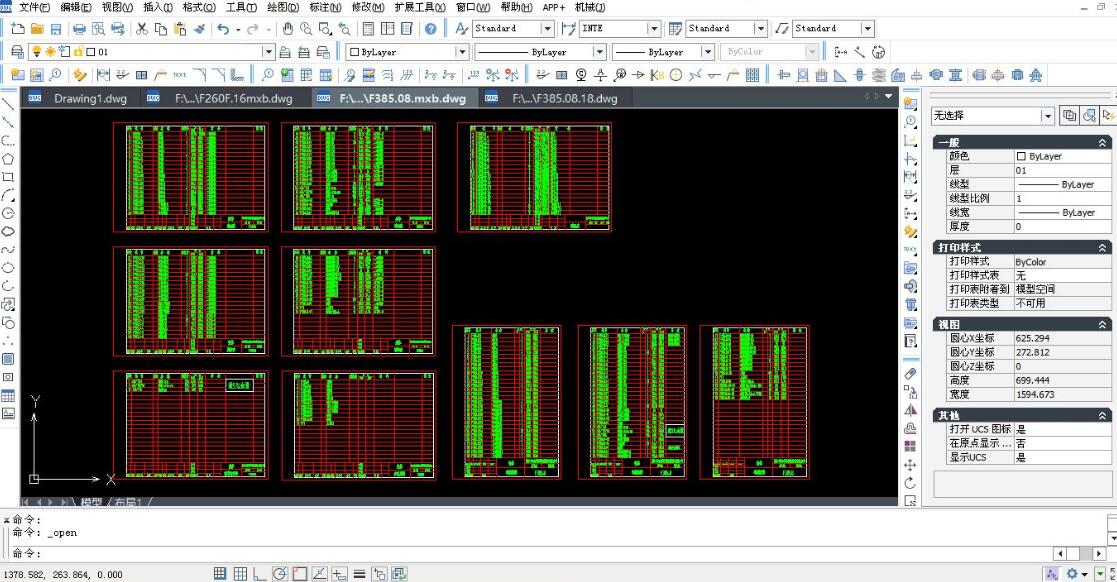Open the 标注(N) menu

(x=325, y=7)
